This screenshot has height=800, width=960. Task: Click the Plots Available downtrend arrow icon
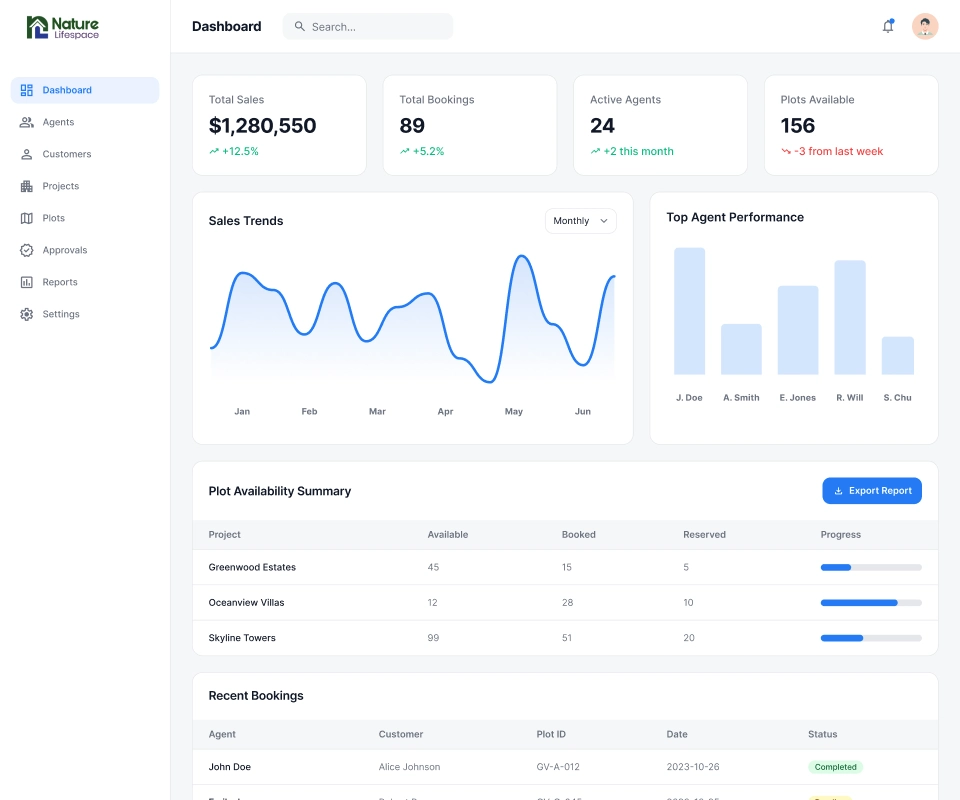tap(786, 151)
